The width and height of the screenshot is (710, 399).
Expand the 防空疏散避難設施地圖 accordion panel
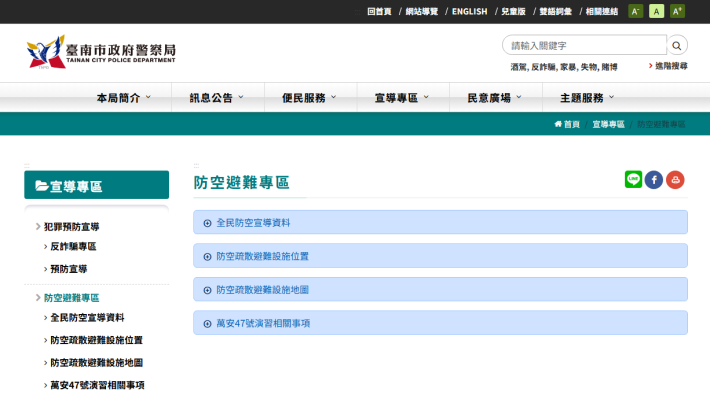pos(440,289)
